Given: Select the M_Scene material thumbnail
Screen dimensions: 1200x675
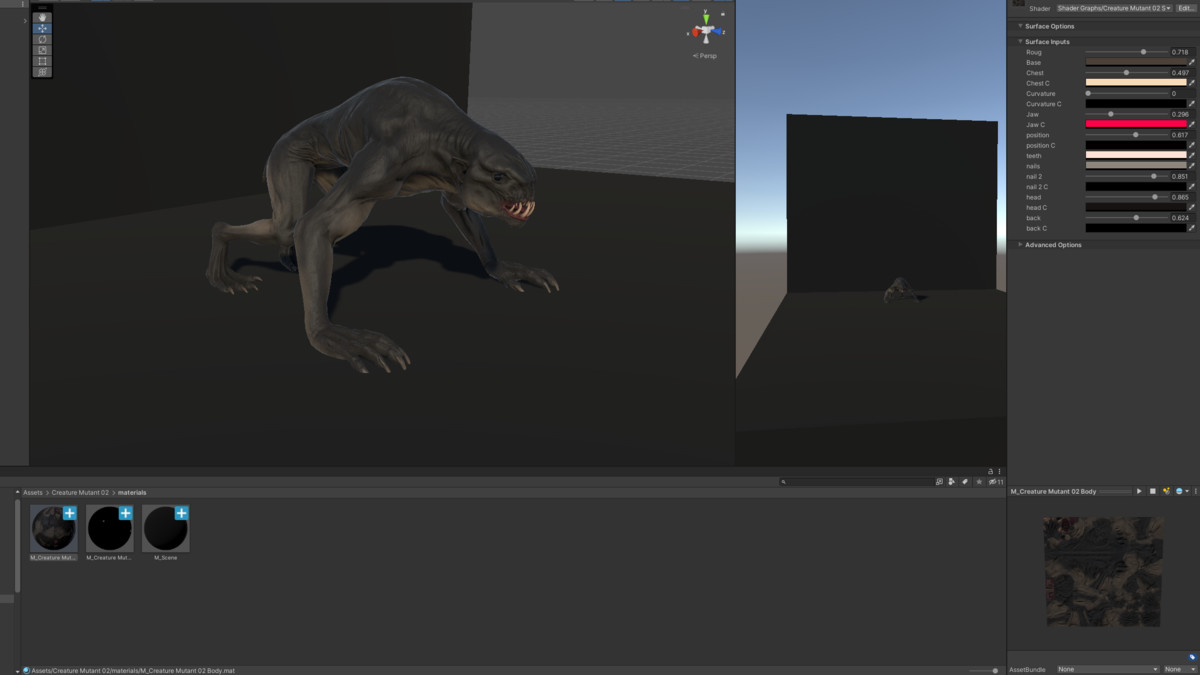Looking at the screenshot, I should [x=166, y=528].
